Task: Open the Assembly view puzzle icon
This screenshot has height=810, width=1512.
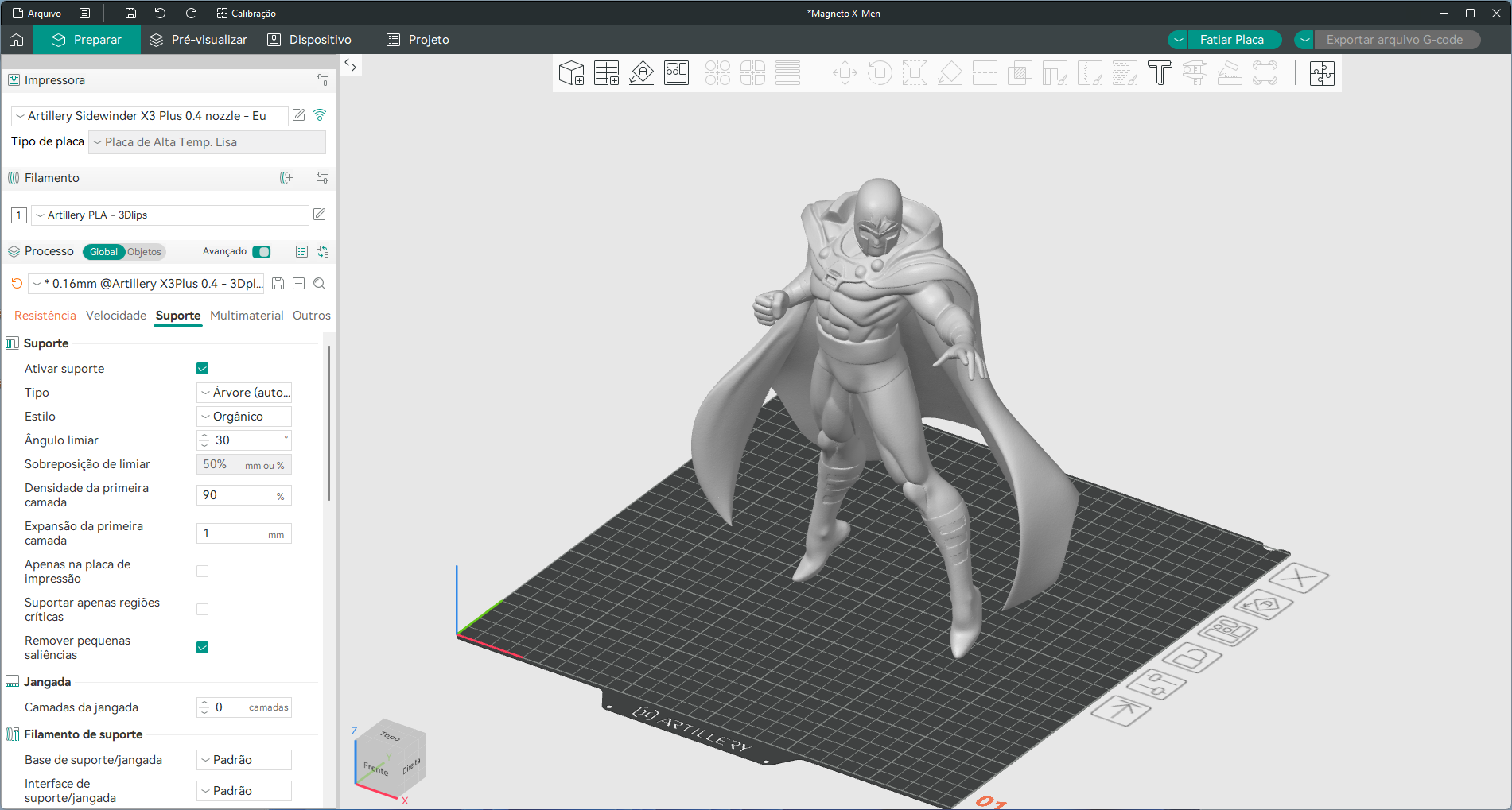Action: pyautogui.click(x=1322, y=73)
